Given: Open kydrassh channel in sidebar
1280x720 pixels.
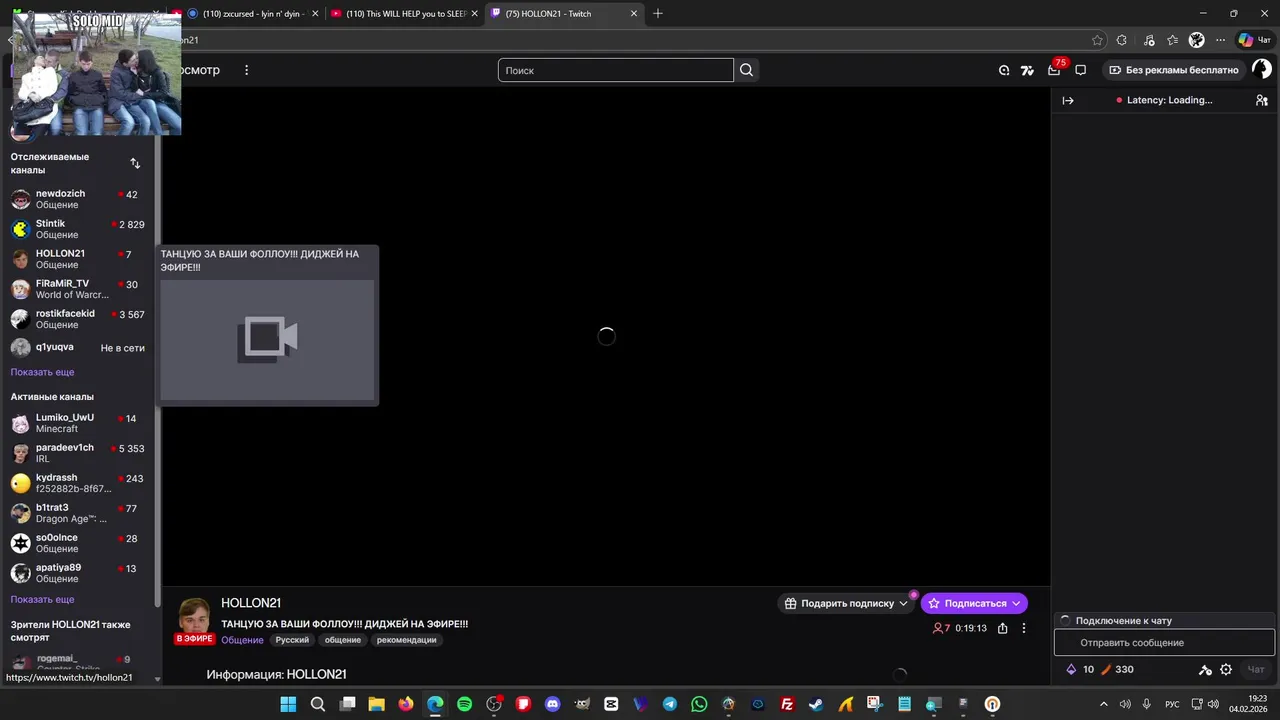Looking at the screenshot, I should 78,483.
